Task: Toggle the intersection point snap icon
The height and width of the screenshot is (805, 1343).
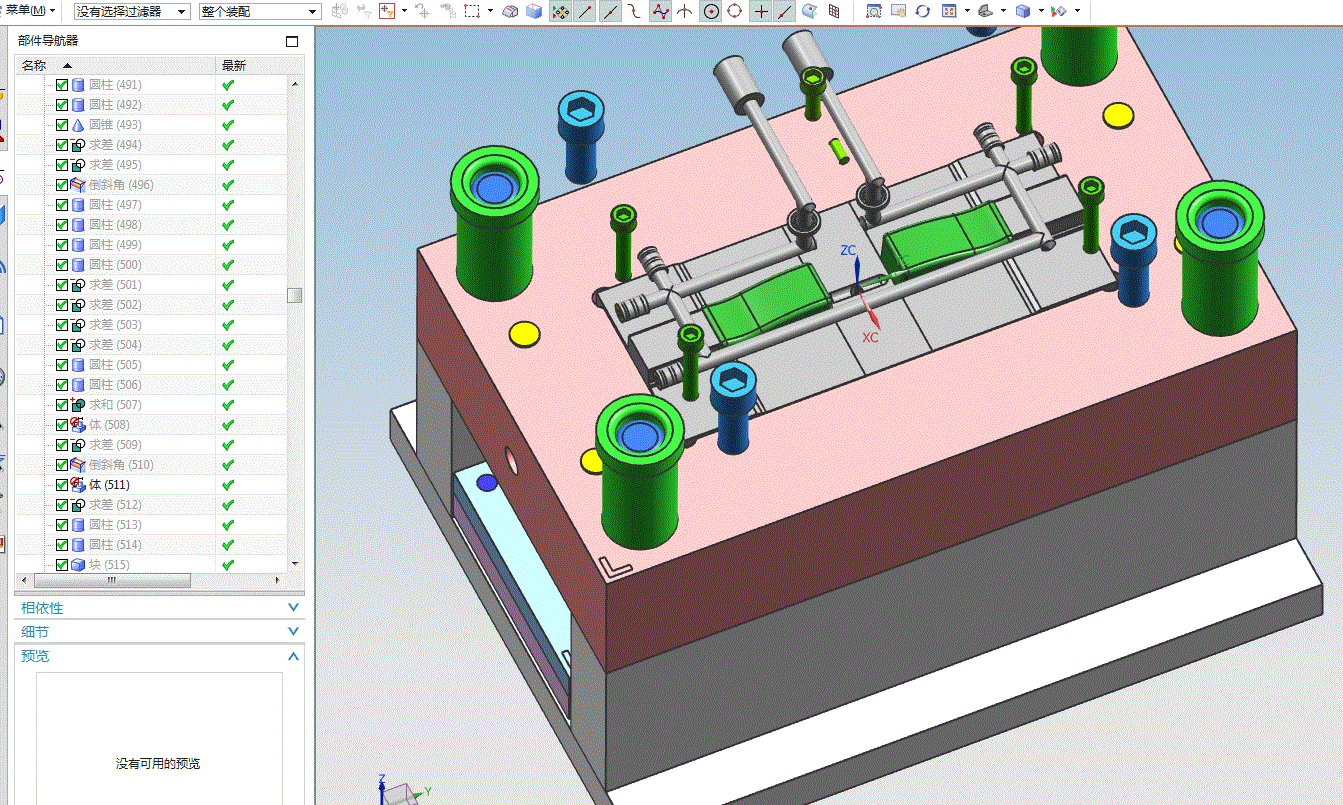Action: pyautogui.click(x=685, y=11)
